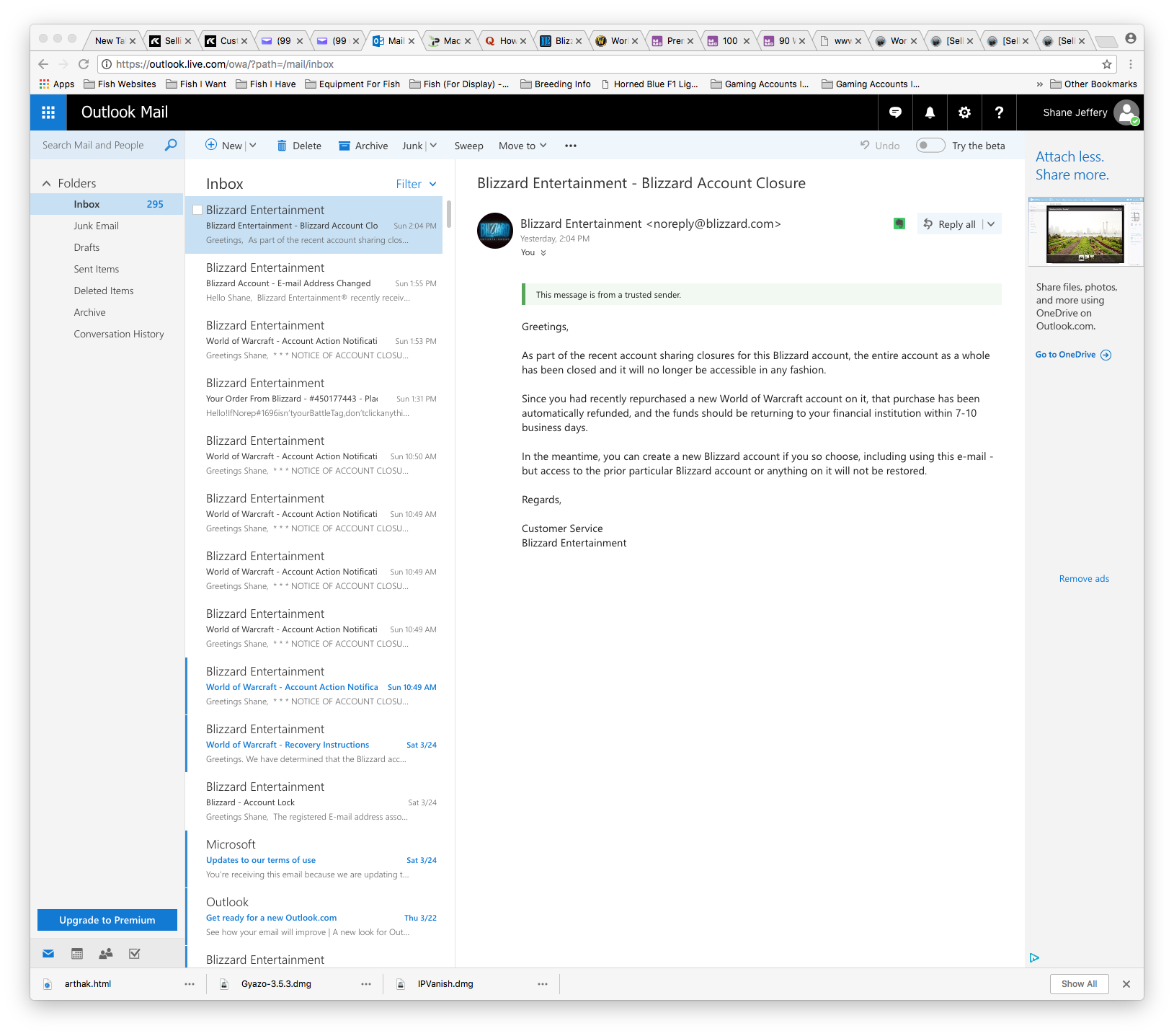Open the More commands ellipsis
The height and width of the screenshot is (1036, 1174).
pyautogui.click(x=571, y=146)
